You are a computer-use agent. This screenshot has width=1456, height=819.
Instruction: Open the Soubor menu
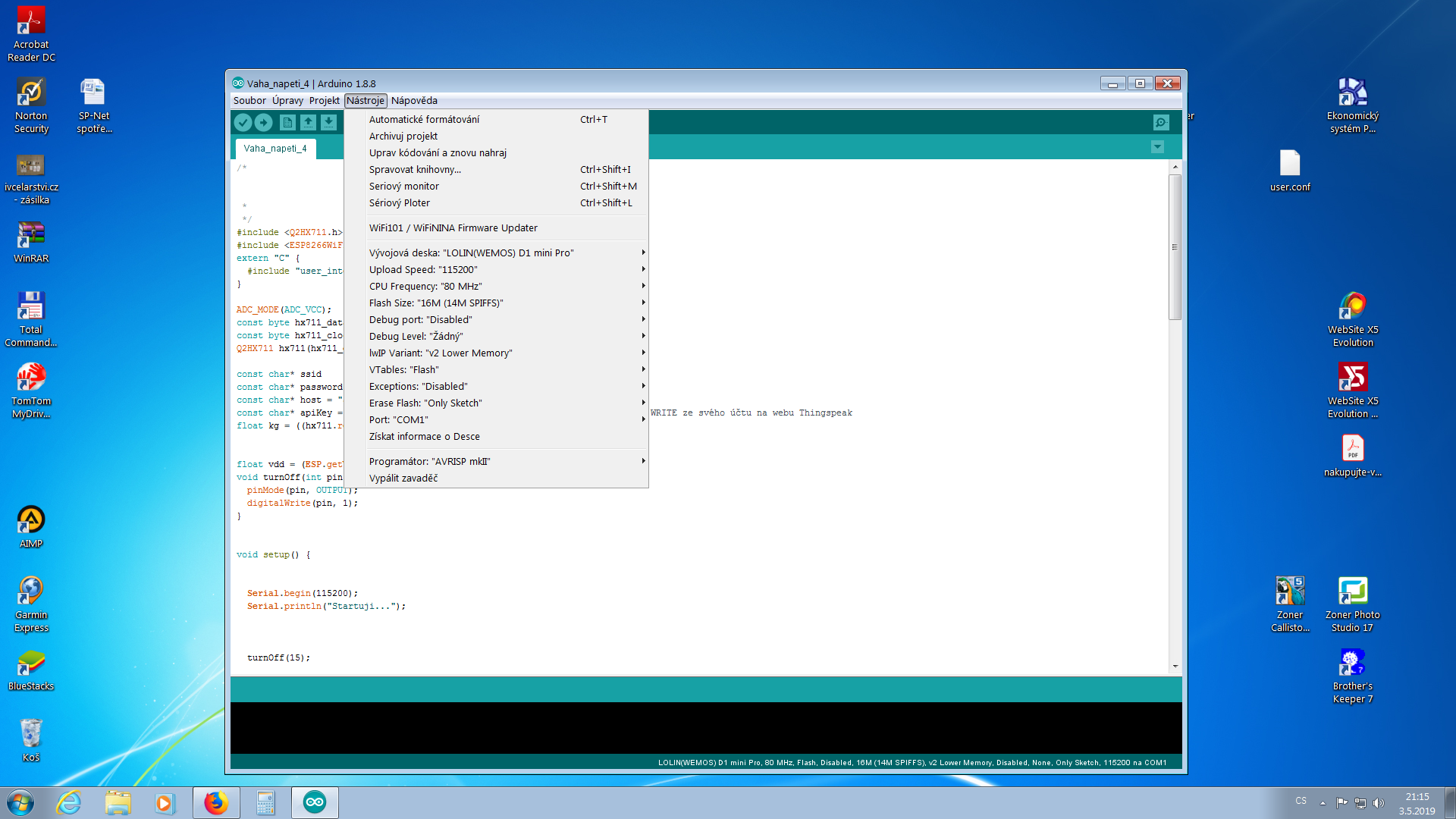click(x=249, y=101)
